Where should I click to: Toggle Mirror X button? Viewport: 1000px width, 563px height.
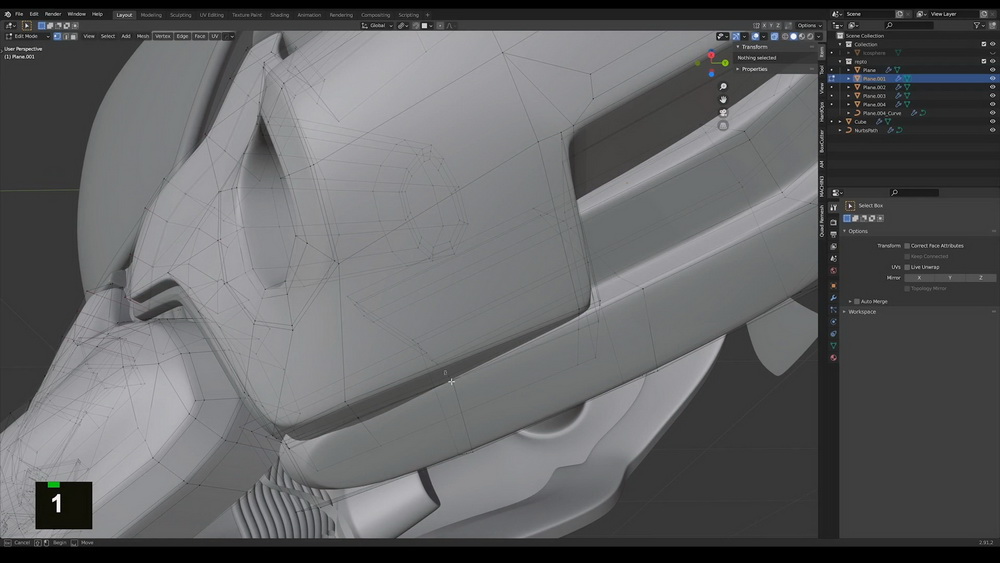[x=919, y=278]
